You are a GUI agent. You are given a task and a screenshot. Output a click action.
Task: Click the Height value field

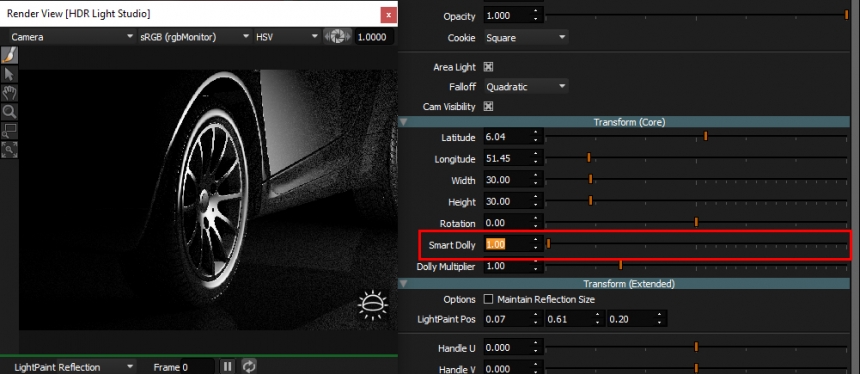[506, 201]
